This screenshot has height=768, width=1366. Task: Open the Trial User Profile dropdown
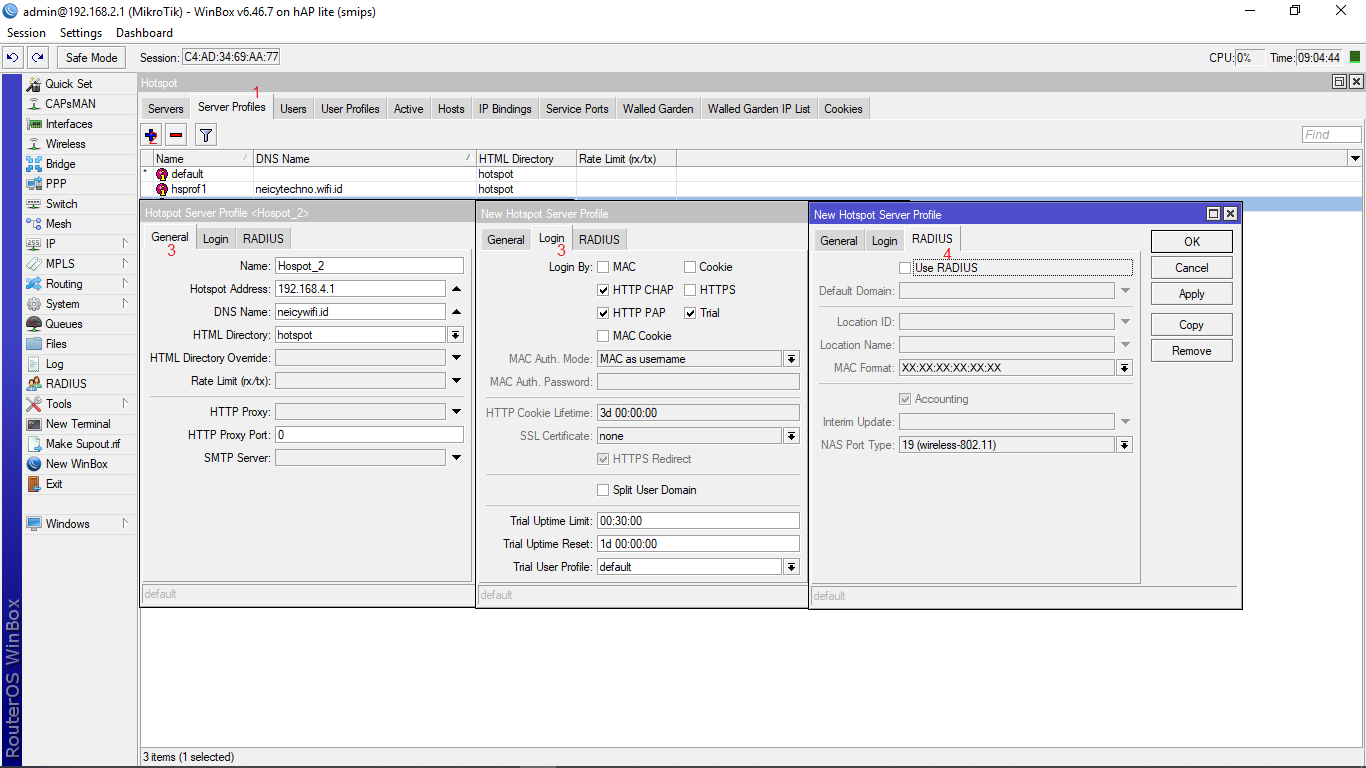pyautogui.click(x=791, y=567)
